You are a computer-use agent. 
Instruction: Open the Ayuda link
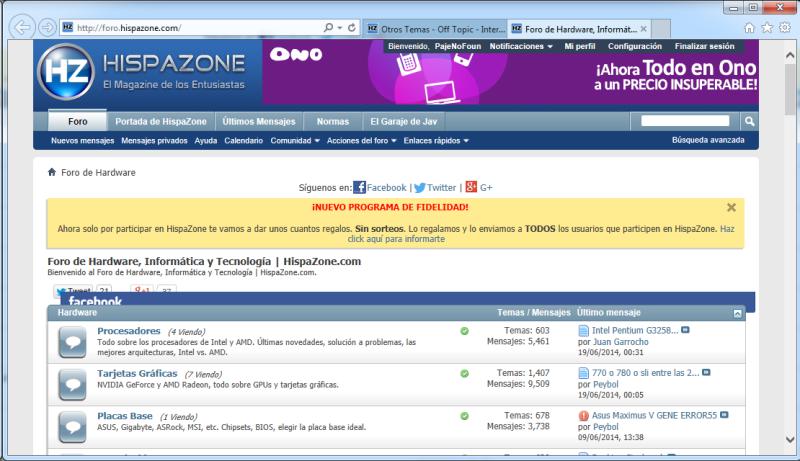[206, 140]
